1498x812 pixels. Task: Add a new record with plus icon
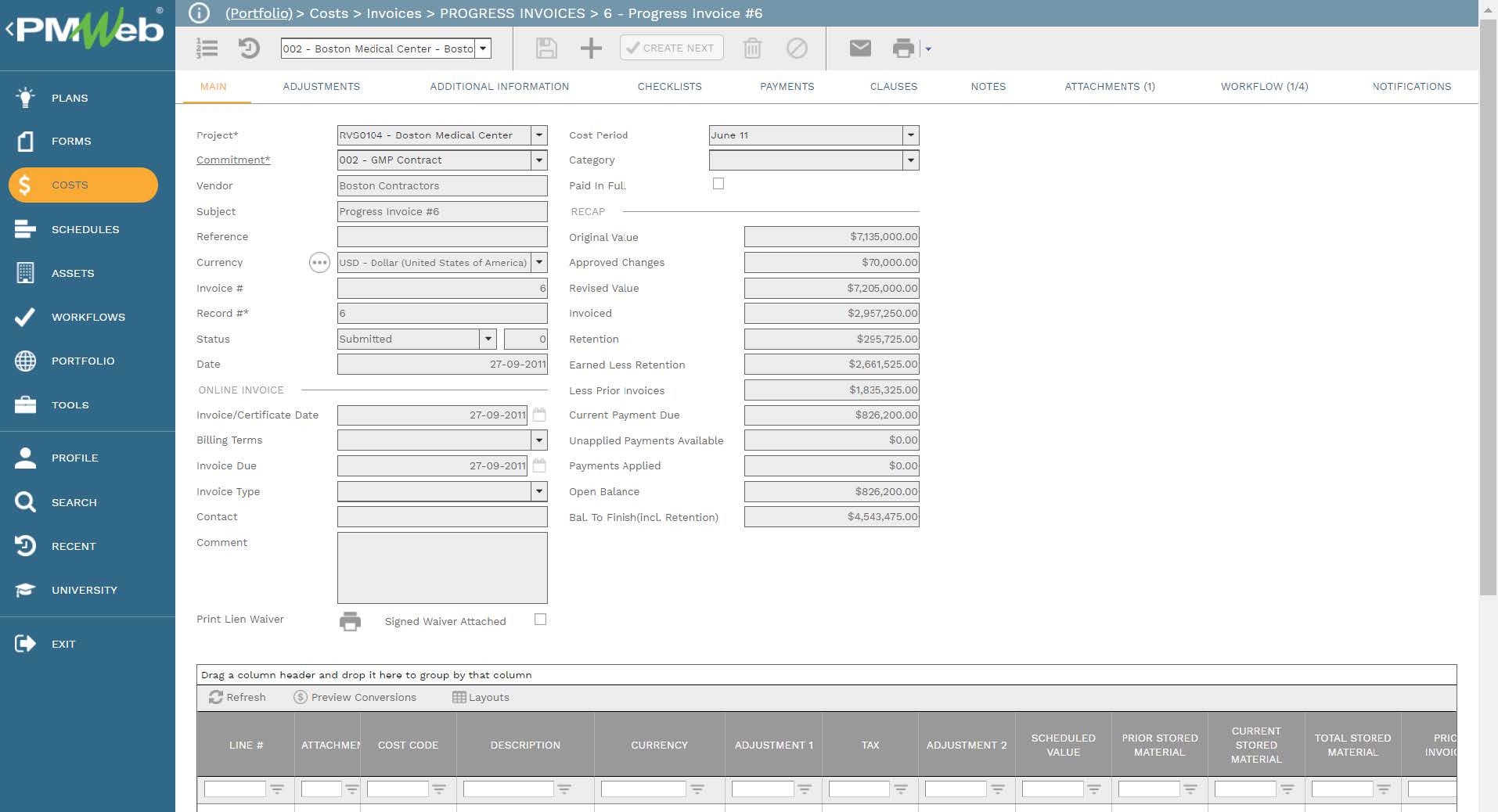(591, 49)
